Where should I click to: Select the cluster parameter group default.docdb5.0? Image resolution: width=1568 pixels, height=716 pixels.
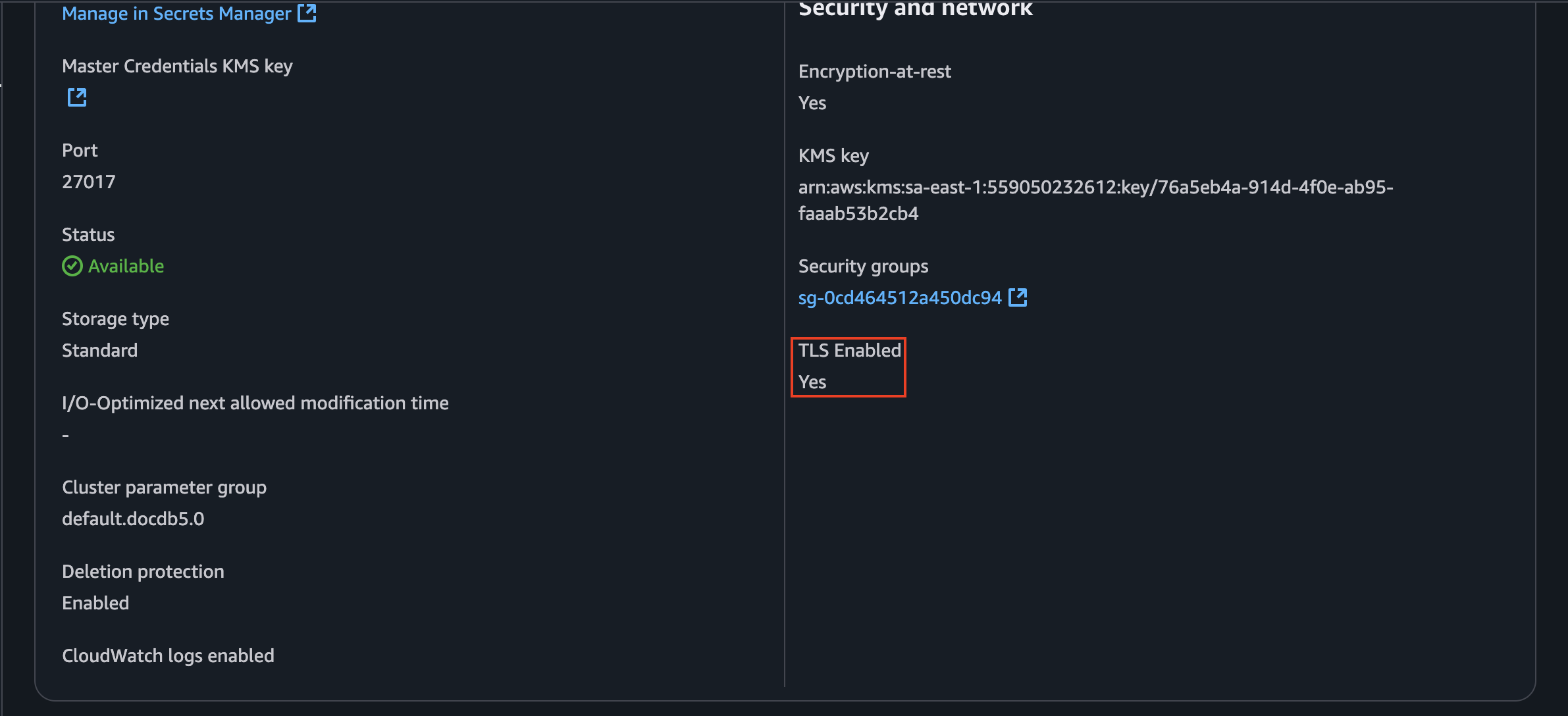pos(133,519)
